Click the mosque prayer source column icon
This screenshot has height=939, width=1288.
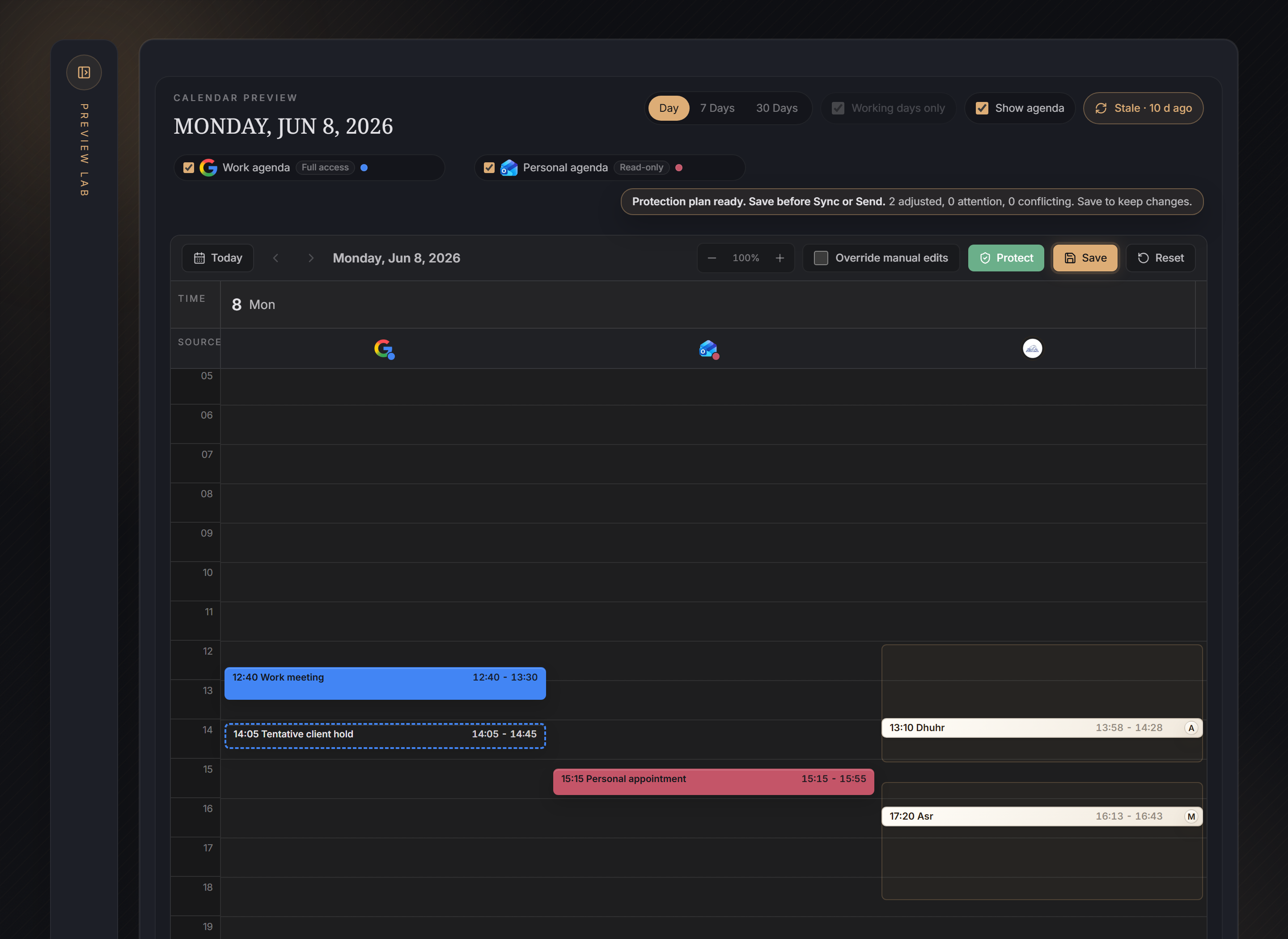[1032, 348]
